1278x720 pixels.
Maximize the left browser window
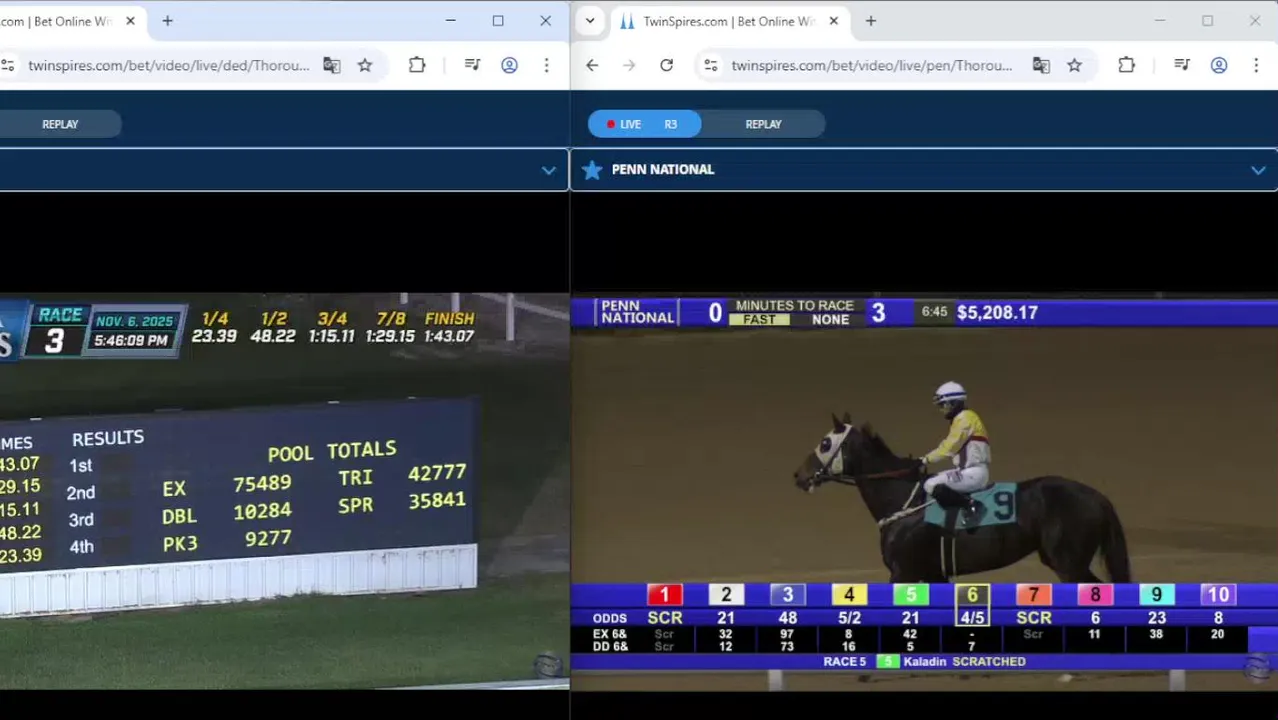point(498,21)
